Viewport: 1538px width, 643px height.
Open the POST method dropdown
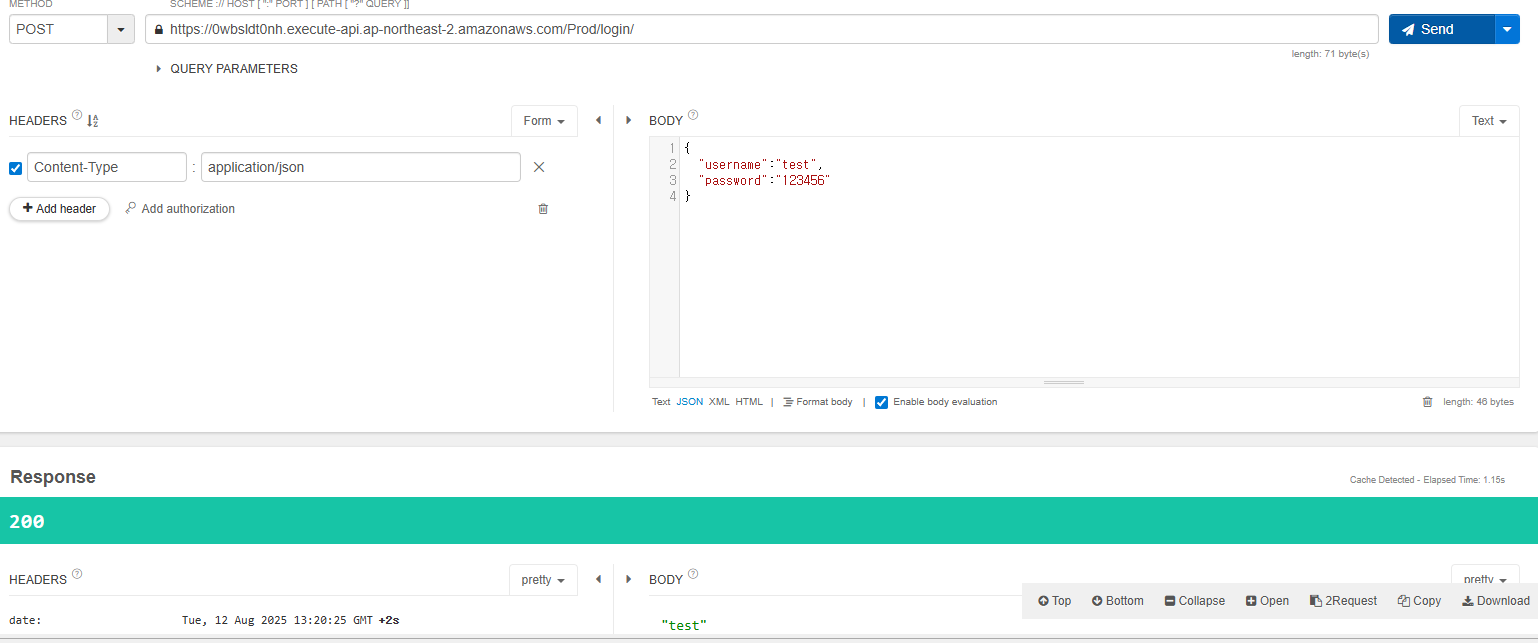(121, 29)
